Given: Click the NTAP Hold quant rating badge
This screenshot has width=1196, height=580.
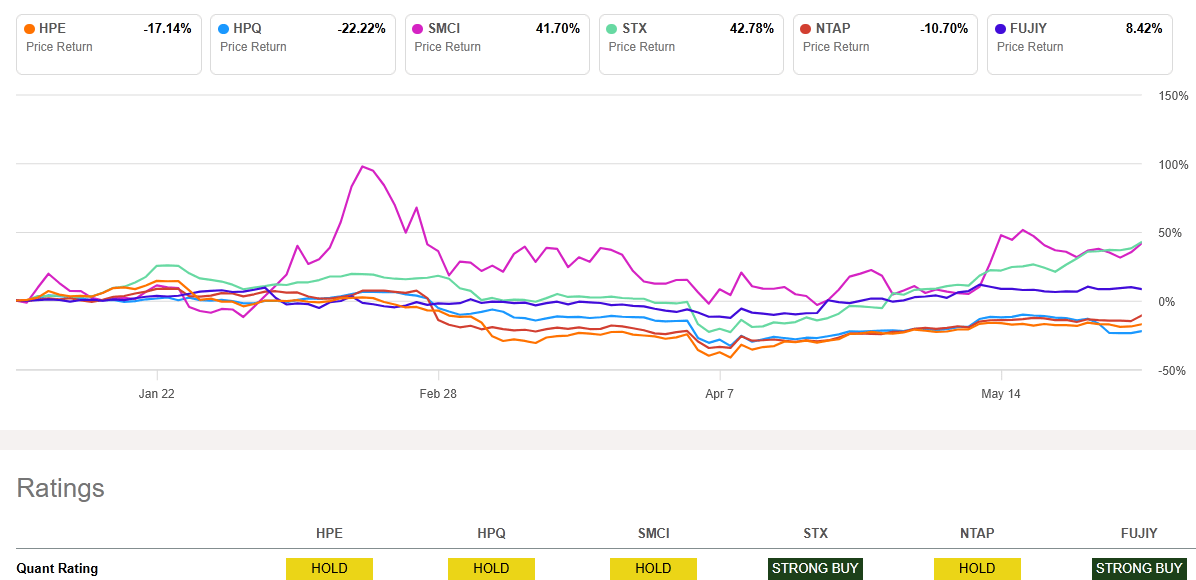Looking at the screenshot, I should 977,569.
